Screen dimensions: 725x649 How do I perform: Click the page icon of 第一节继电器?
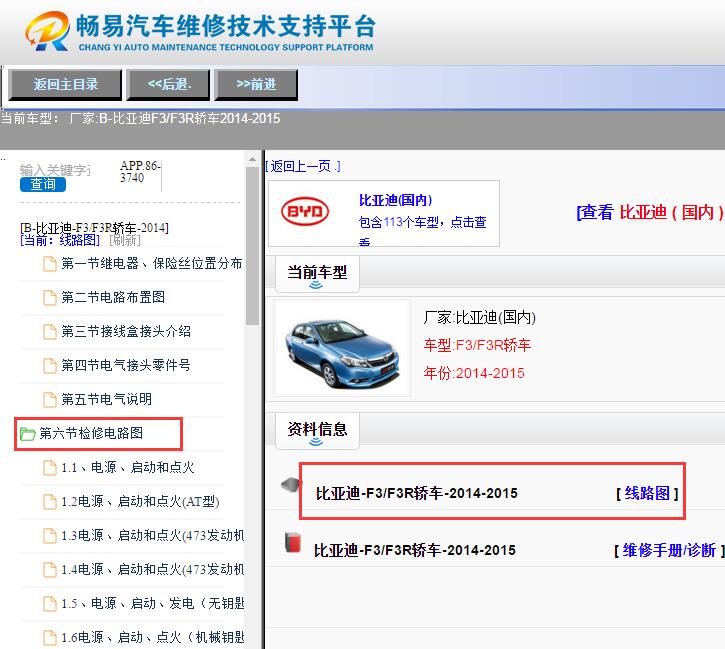pos(50,264)
